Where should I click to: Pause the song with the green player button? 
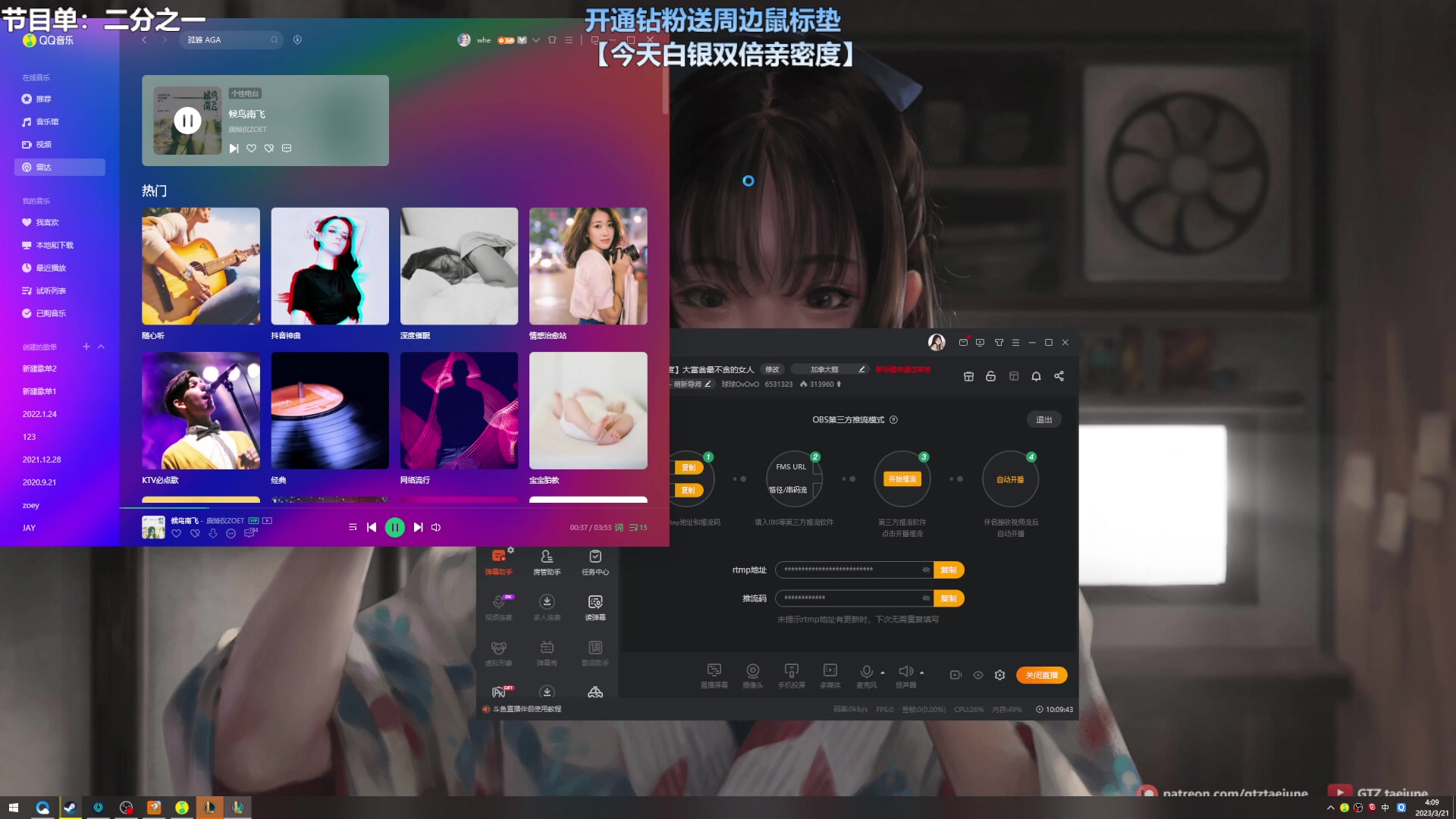tap(394, 527)
